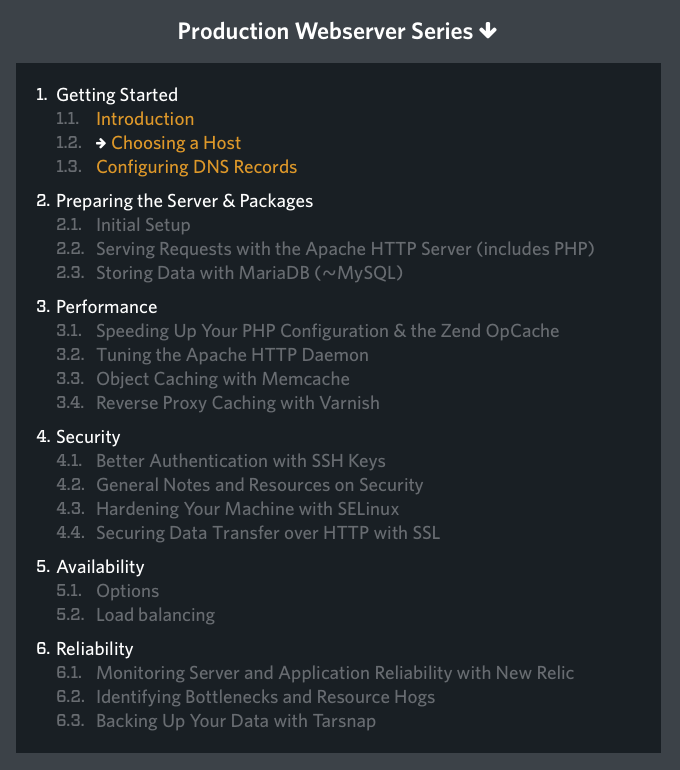Open Initial Setup entry
680x770 pixels.
click(x=143, y=225)
